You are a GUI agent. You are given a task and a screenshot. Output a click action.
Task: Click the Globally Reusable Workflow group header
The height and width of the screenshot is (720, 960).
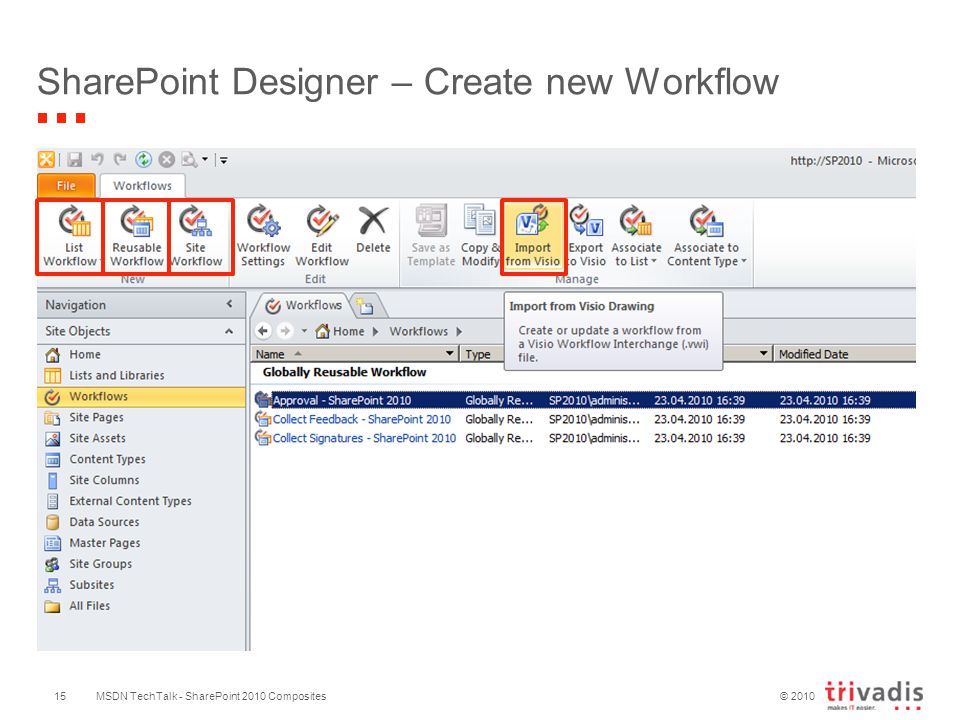[344, 372]
